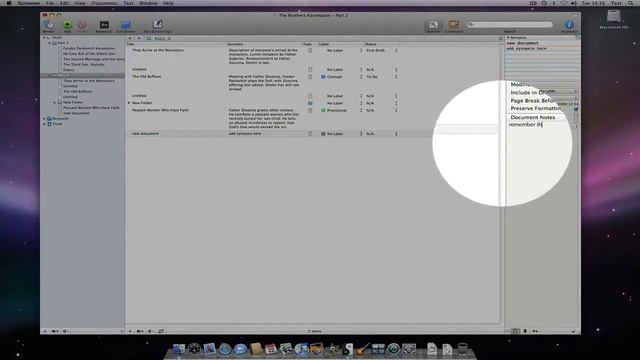Open Scrivener icon in the Dock
This screenshot has width=640, height=360.
point(348,349)
